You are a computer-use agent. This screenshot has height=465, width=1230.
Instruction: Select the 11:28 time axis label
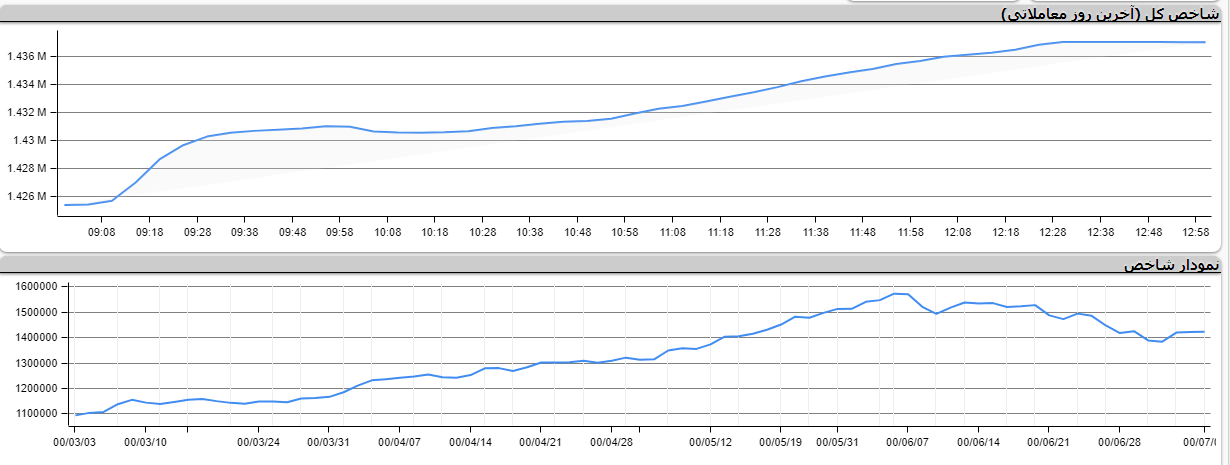coord(768,232)
